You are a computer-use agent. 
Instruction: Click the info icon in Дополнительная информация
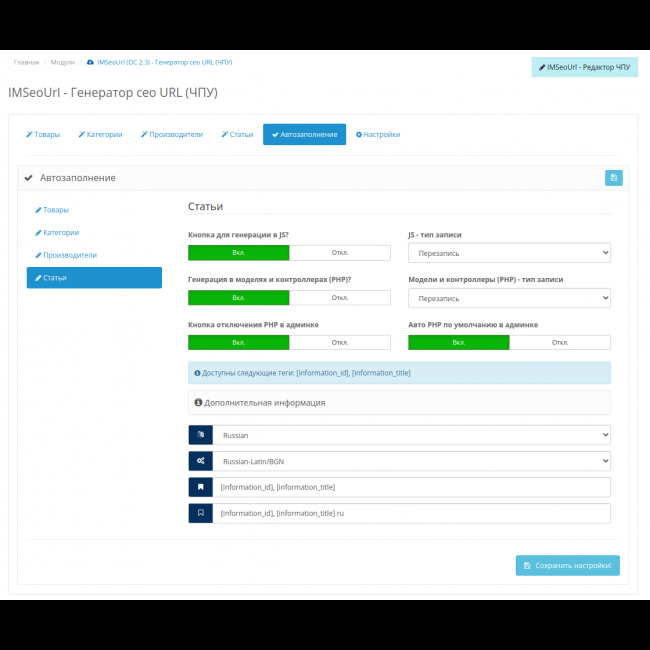198,403
